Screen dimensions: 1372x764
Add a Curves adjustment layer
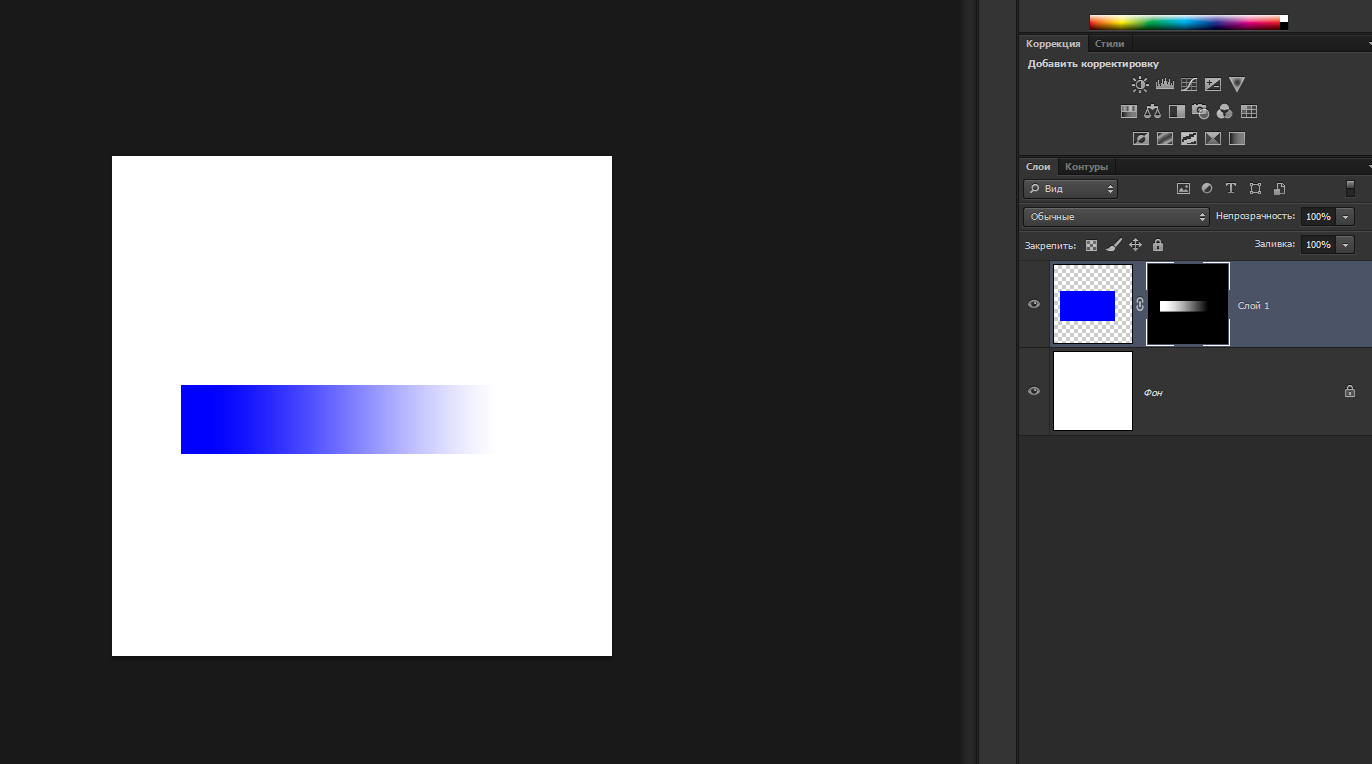click(1189, 85)
